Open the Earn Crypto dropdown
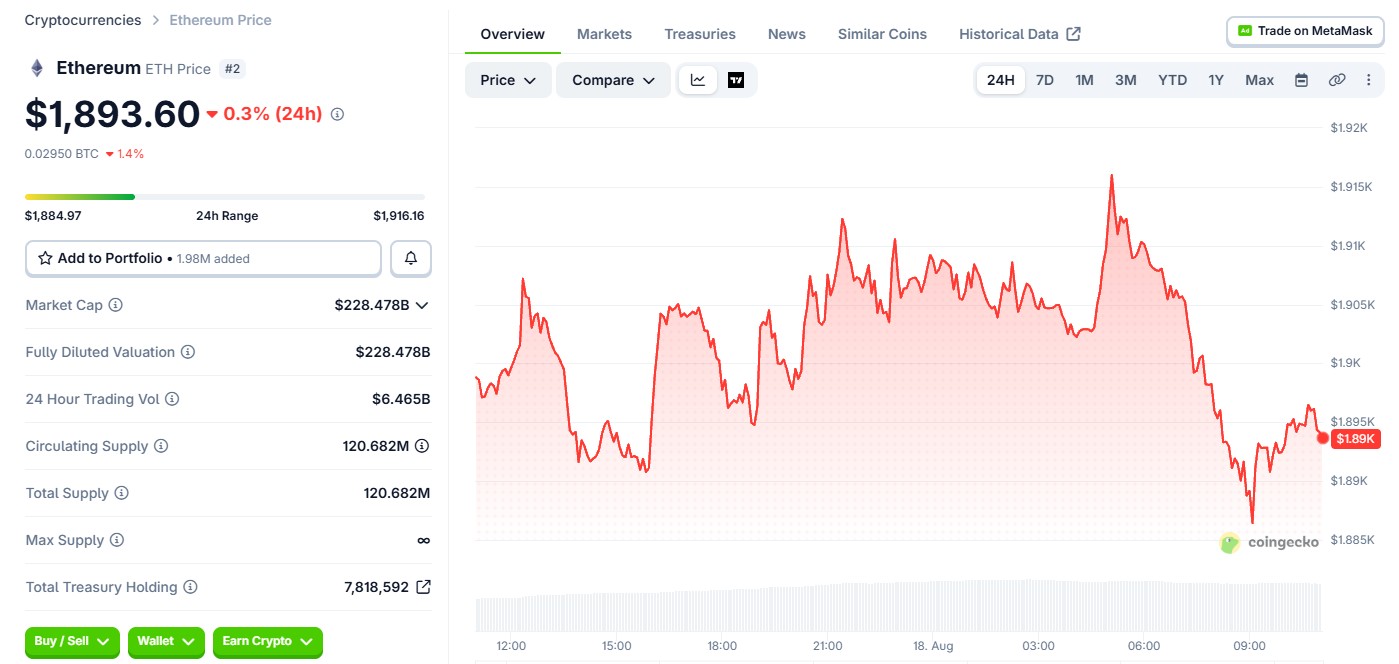The image size is (1399, 664). pos(268,641)
